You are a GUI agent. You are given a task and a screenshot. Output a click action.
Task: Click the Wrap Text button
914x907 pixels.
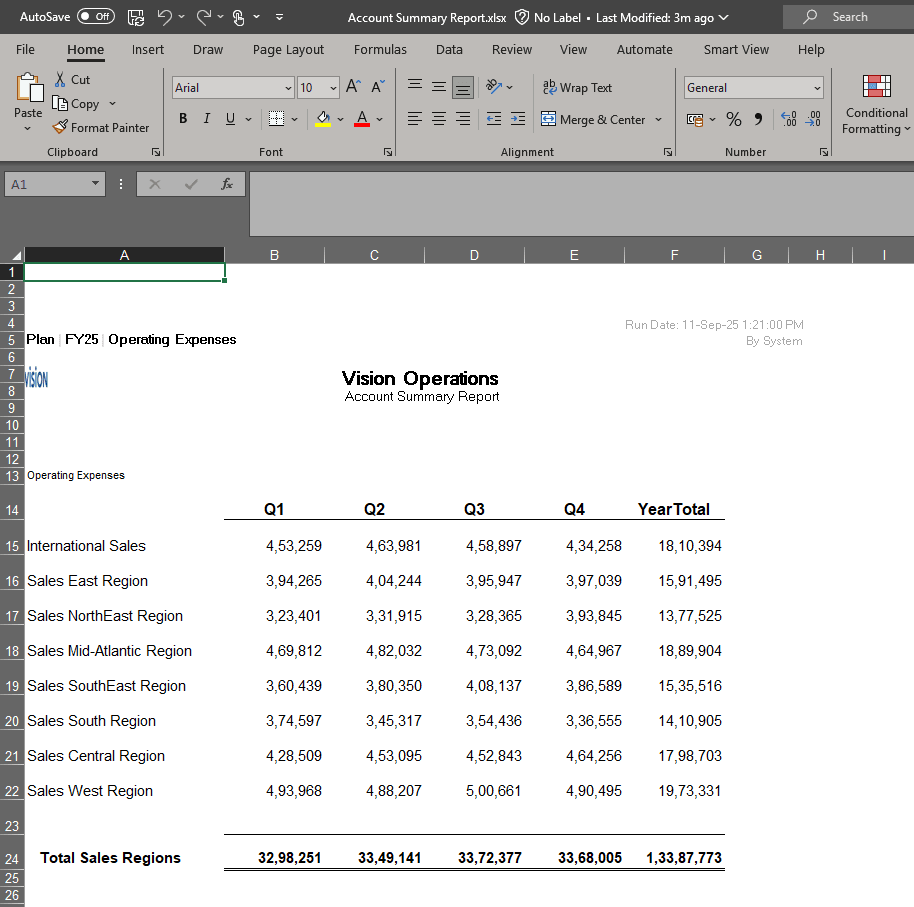click(577, 88)
